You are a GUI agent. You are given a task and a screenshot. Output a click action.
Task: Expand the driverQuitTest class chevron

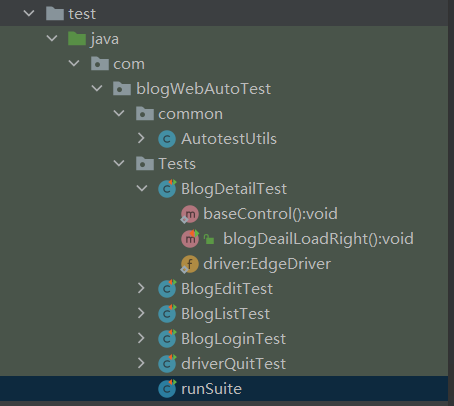[x=141, y=363]
